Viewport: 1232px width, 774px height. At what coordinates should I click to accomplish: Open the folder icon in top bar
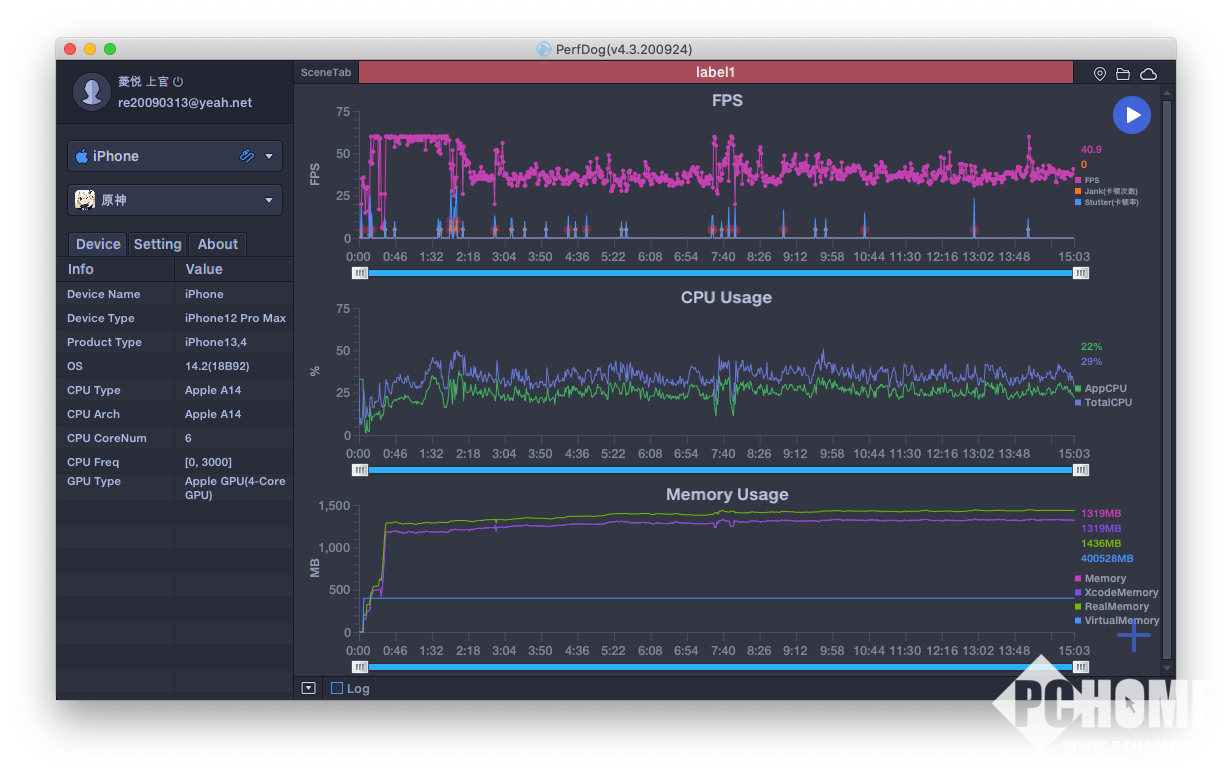(x=1123, y=74)
